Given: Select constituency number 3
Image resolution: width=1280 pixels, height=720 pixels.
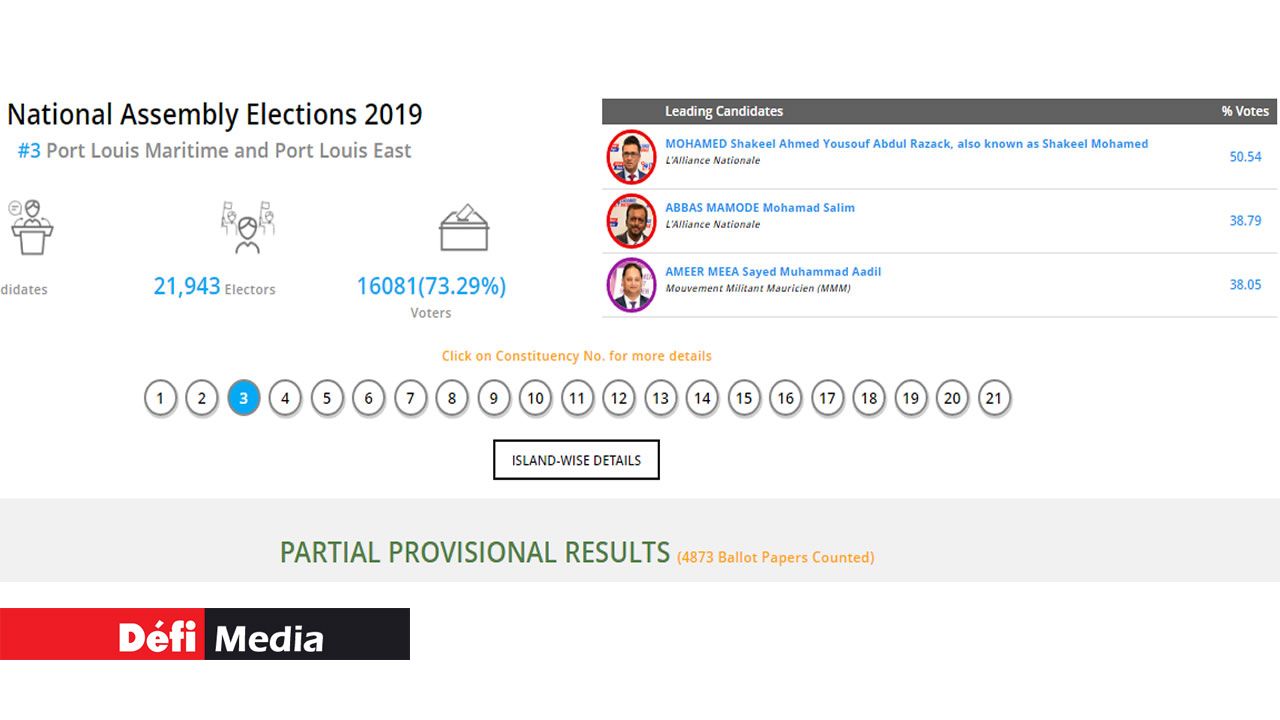Looking at the screenshot, I should pos(243,398).
